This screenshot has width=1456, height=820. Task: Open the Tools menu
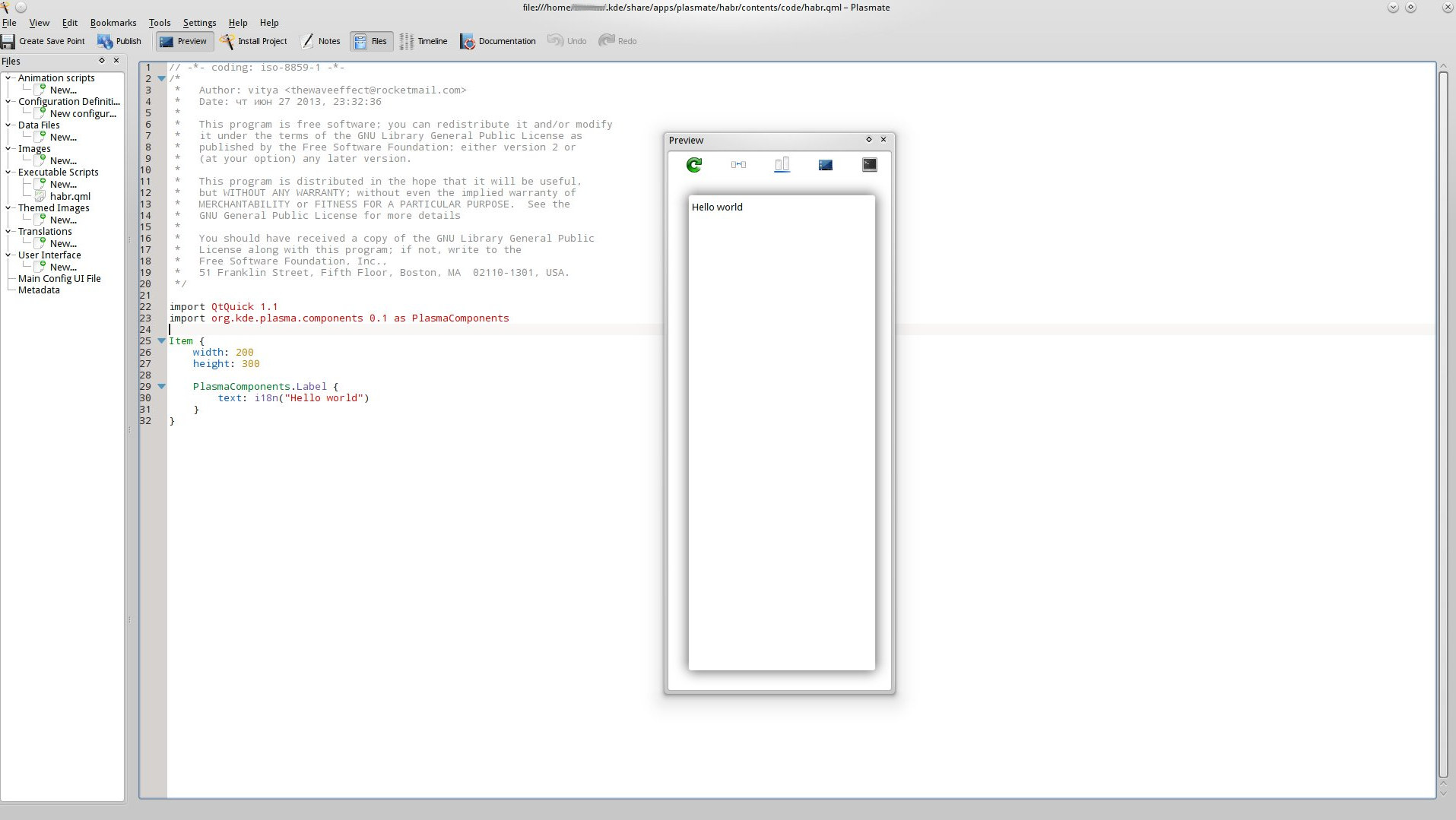[159, 22]
